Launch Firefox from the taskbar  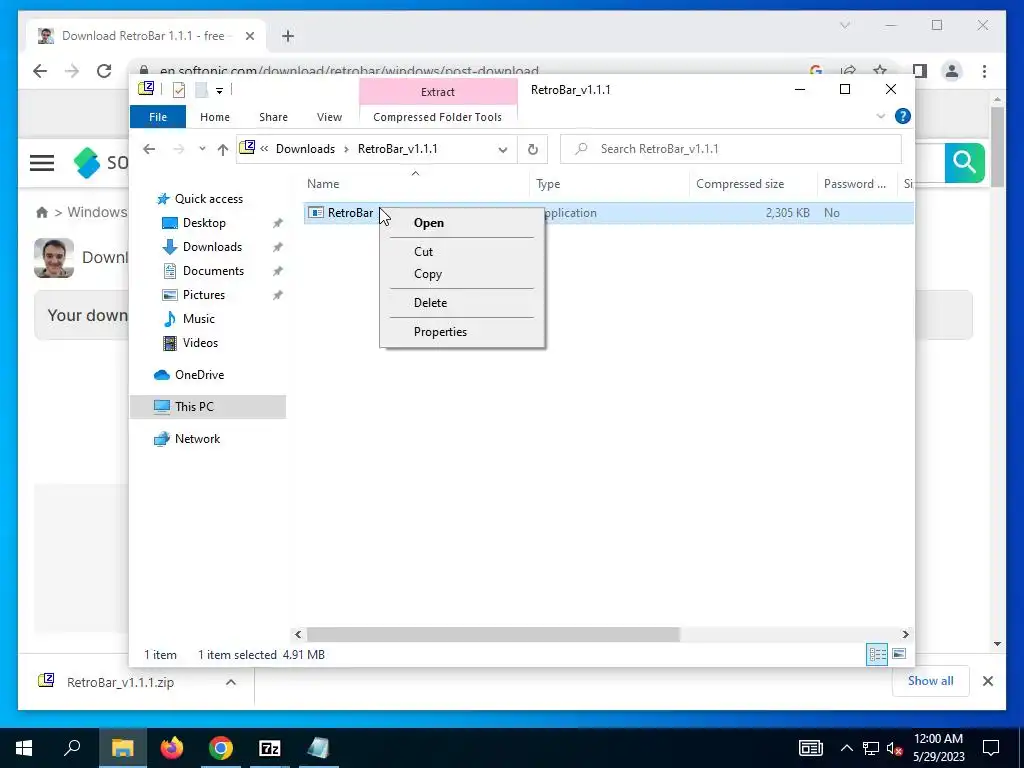pyautogui.click(x=172, y=748)
